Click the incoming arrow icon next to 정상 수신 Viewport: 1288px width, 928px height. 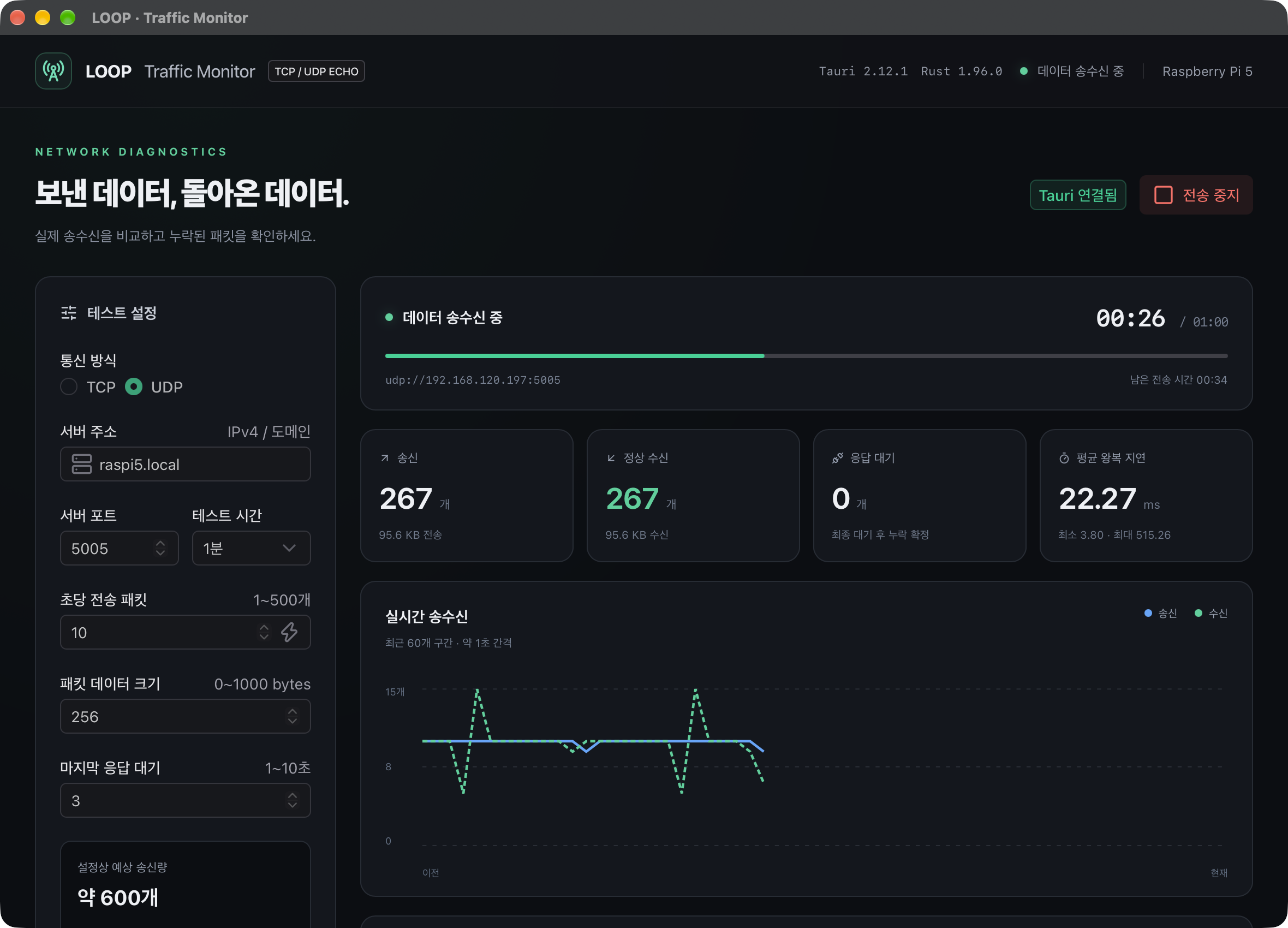click(611, 458)
